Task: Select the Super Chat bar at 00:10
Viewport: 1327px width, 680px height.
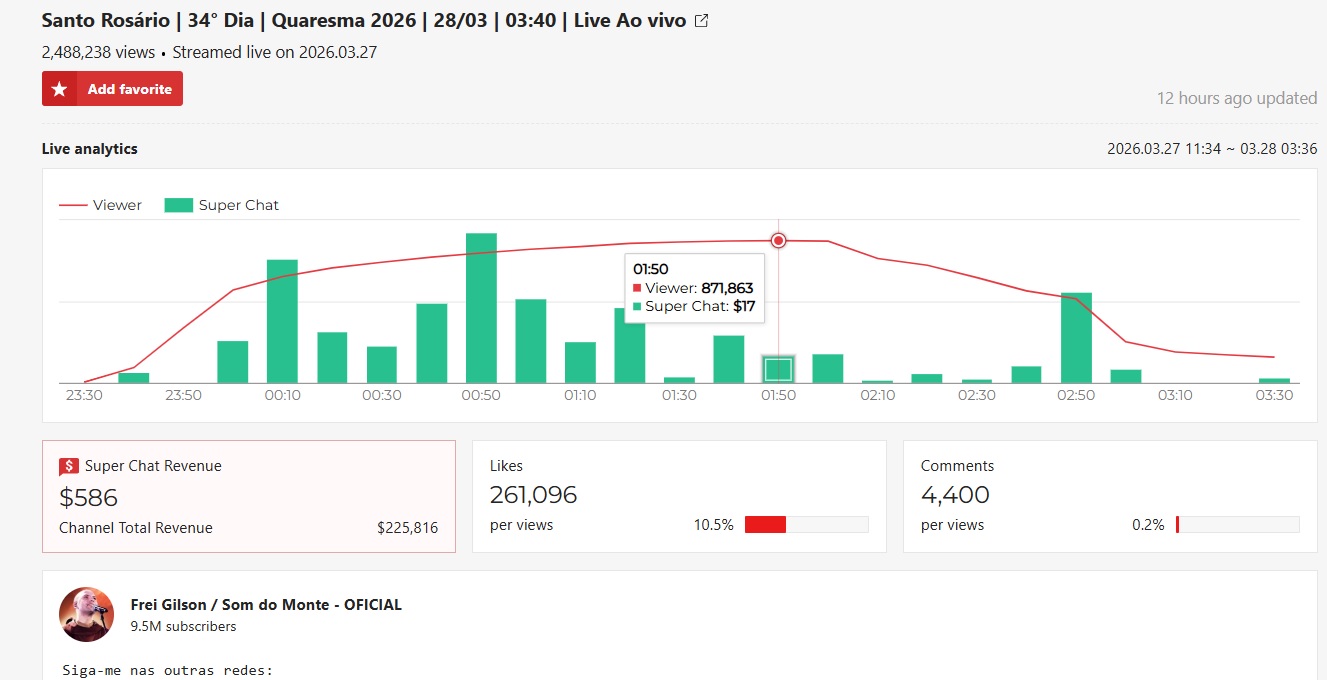Action: [283, 321]
